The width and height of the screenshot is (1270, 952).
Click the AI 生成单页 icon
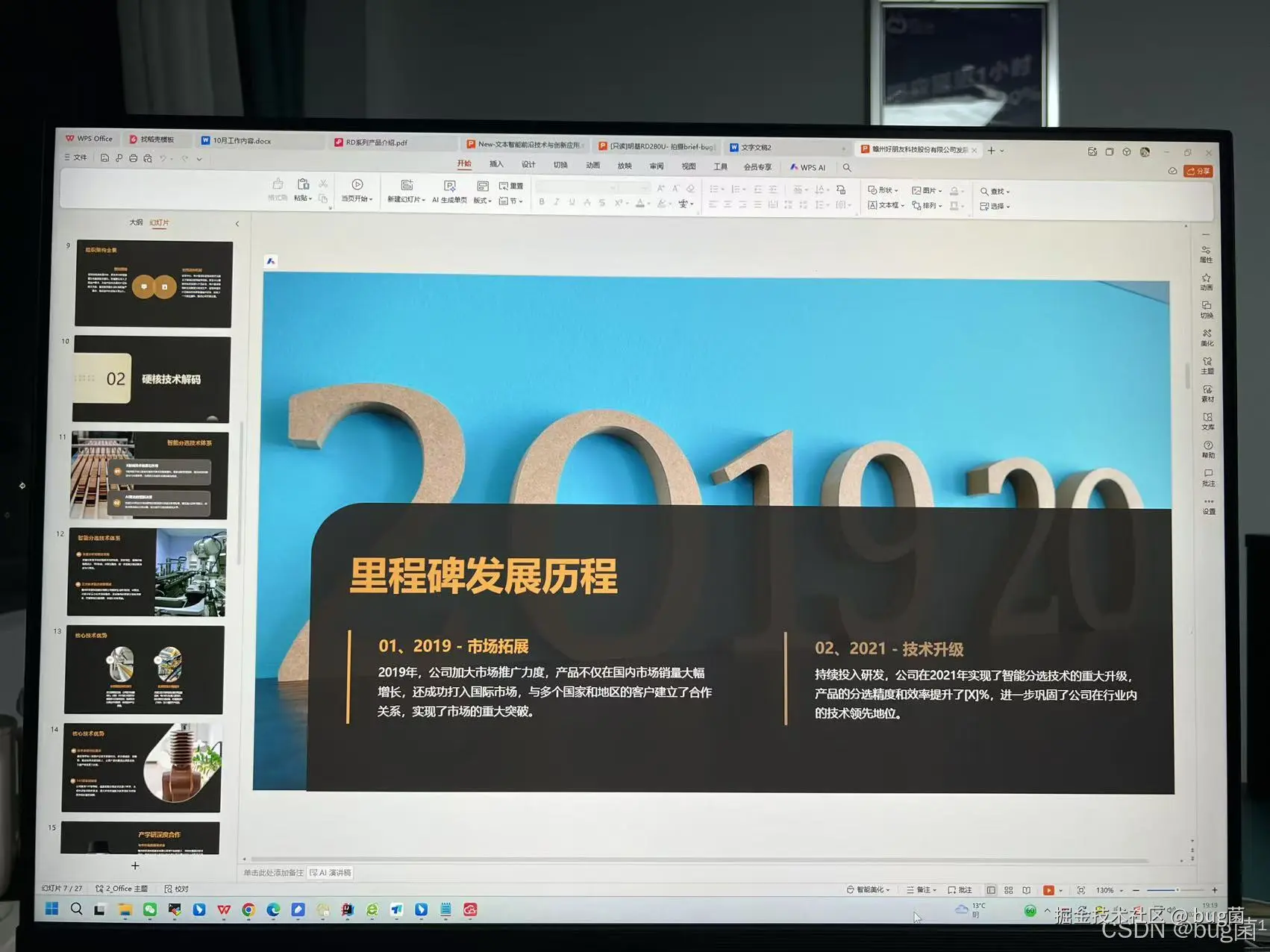[x=449, y=186]
